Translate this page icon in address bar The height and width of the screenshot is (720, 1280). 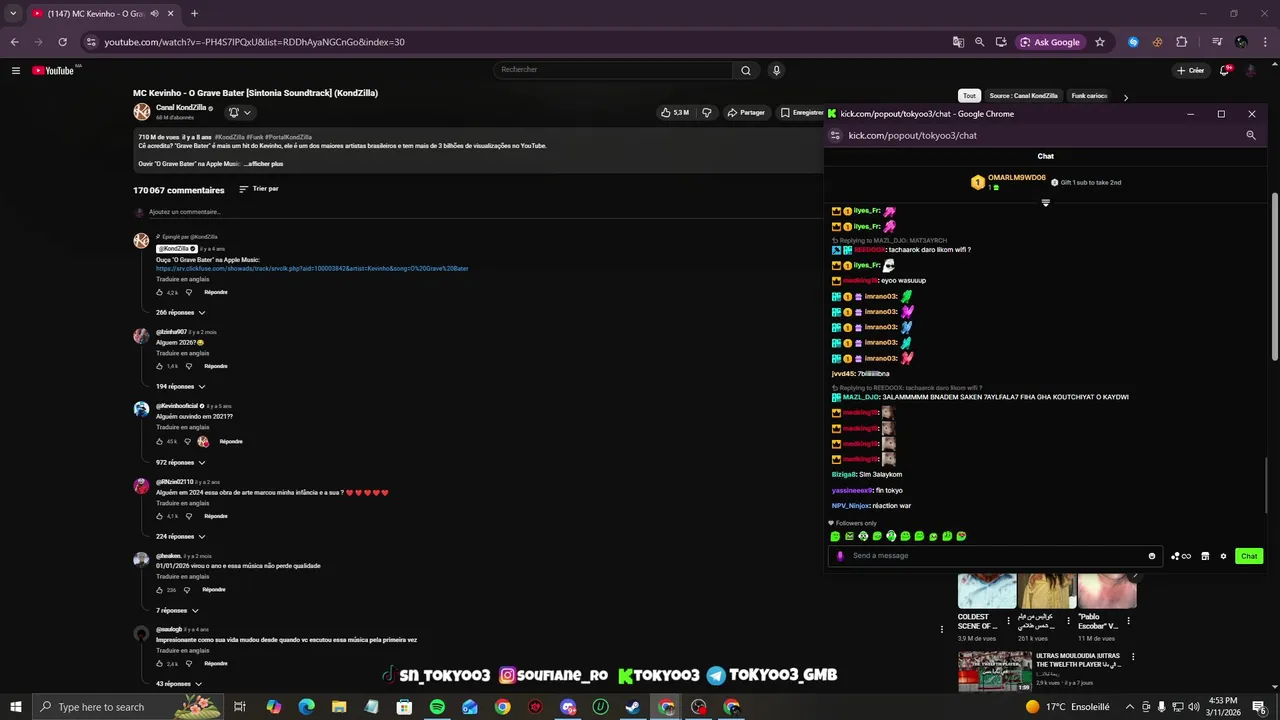point(958,42)
